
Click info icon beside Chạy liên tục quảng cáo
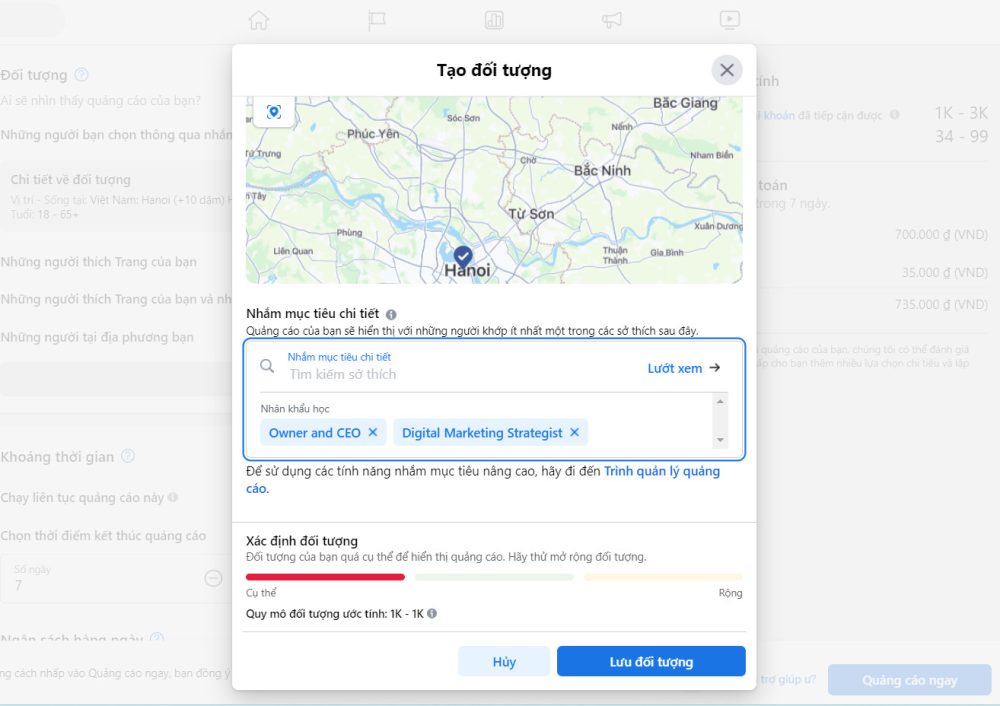pyautogui.click(x=172, y=497)
